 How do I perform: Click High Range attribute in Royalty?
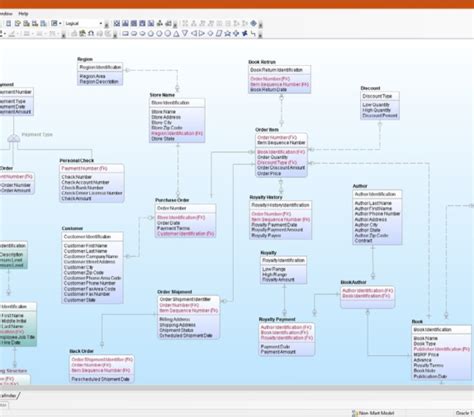click(x=275, y=275)
